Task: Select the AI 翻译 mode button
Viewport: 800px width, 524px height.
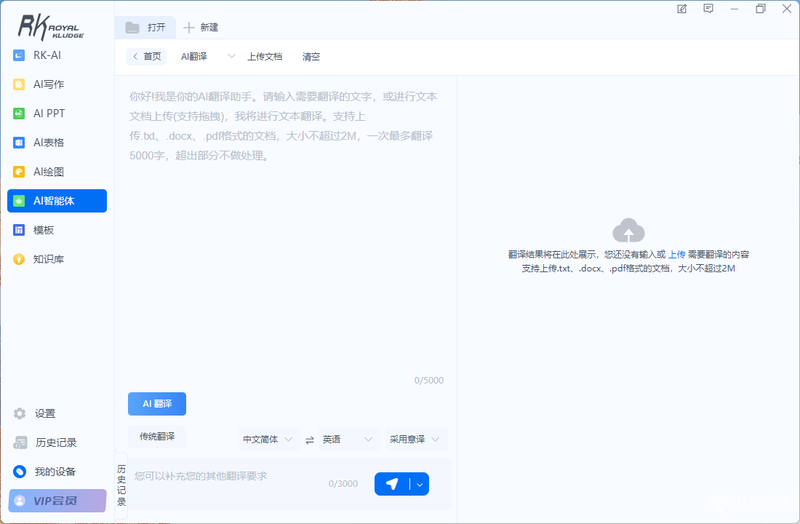Action: point(157,404)
